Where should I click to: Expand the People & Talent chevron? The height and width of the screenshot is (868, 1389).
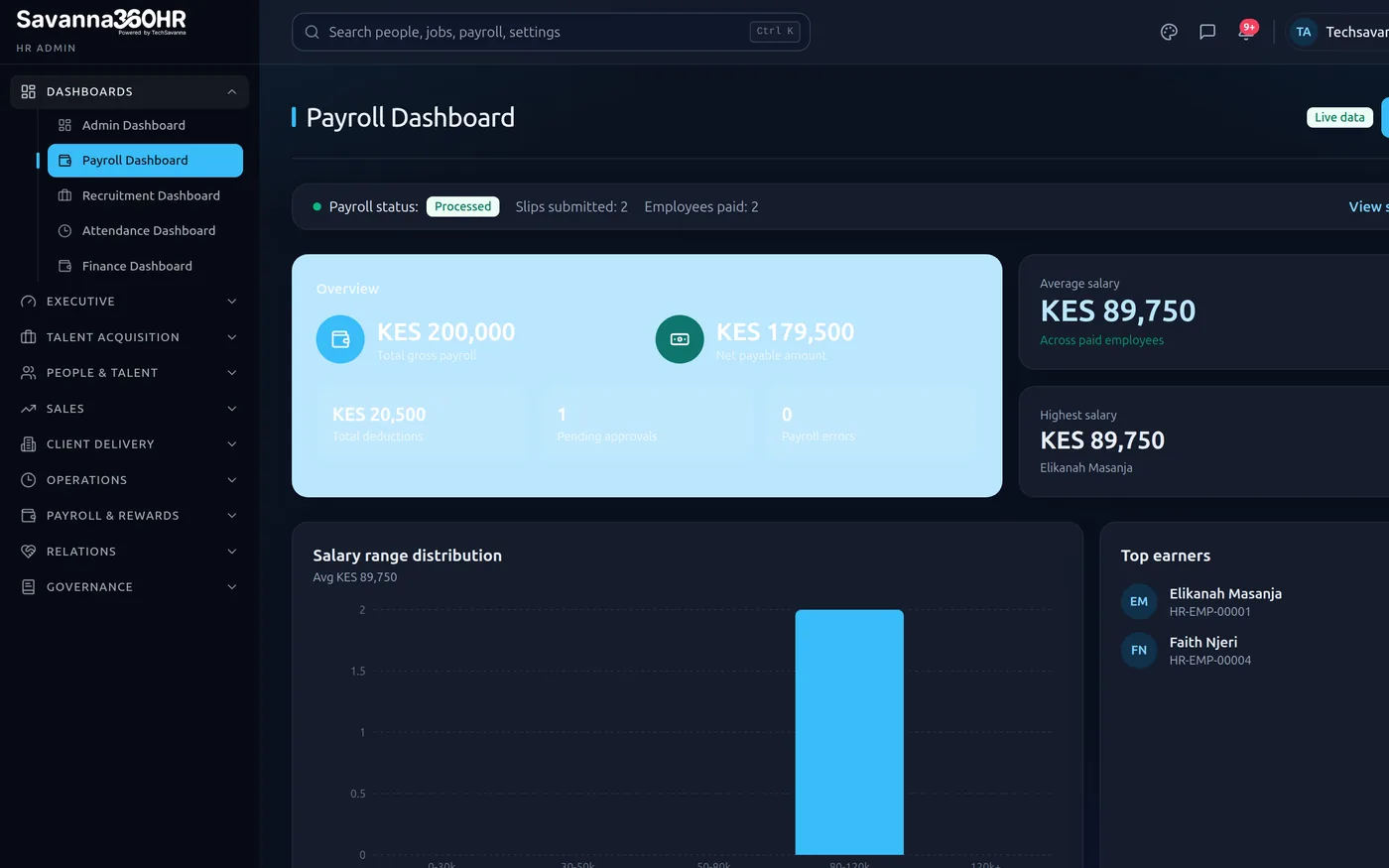coord(232,373)
